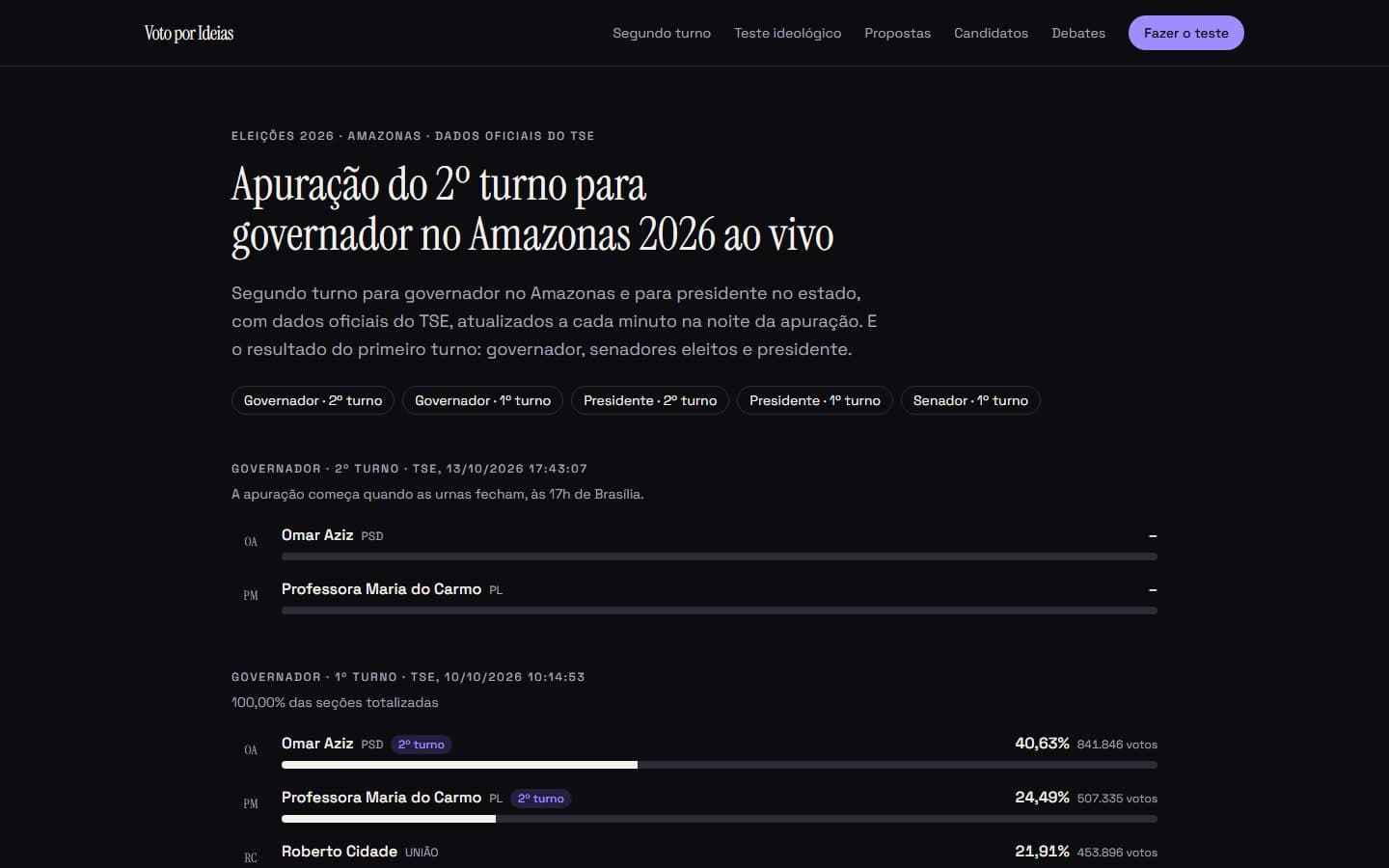This screenshot has height=868, width=1389.
Task: Click the "A apuração começa quando as urnas fecham" note
Action: pyautogui.click(x=437, y=494)
